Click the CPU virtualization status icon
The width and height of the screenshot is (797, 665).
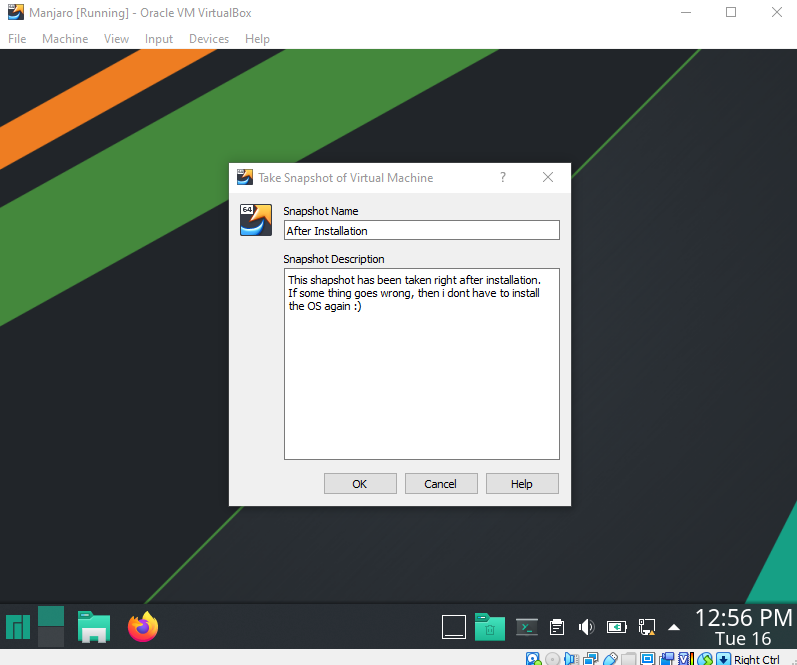(686, 659)
